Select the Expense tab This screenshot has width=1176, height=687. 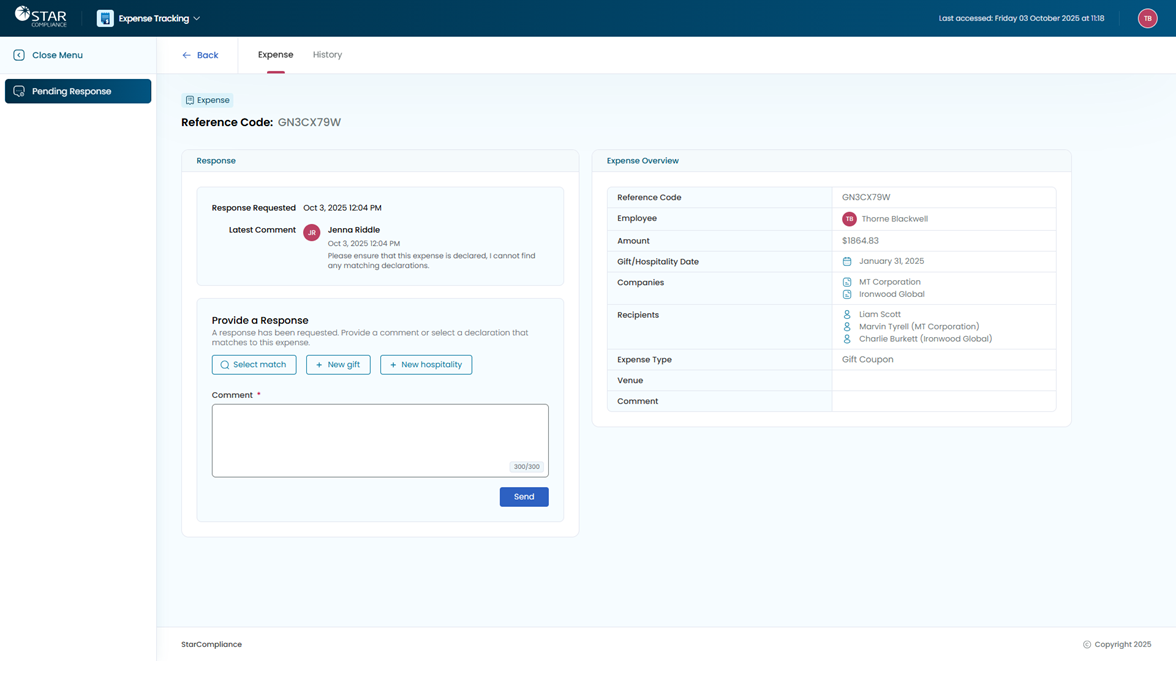[275, 55]
